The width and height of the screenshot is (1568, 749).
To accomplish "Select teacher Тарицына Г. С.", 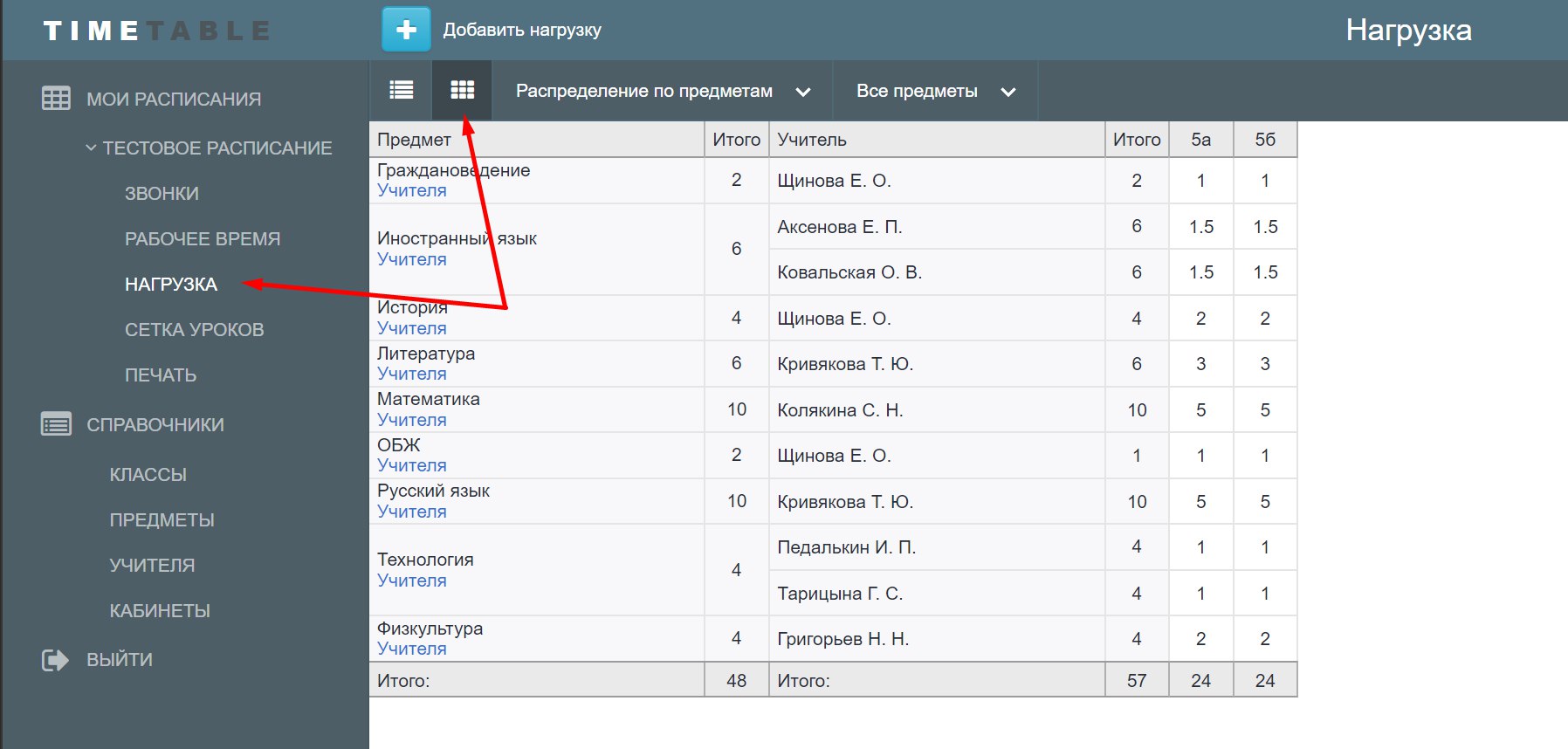I will tap(840, 594).
